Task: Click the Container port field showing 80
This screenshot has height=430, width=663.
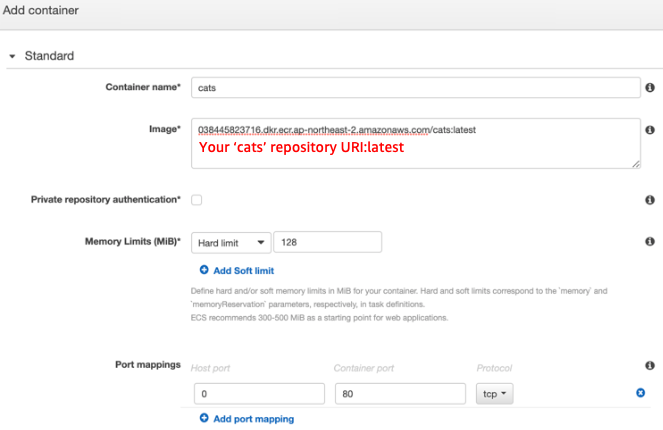Action: (400, 394)
